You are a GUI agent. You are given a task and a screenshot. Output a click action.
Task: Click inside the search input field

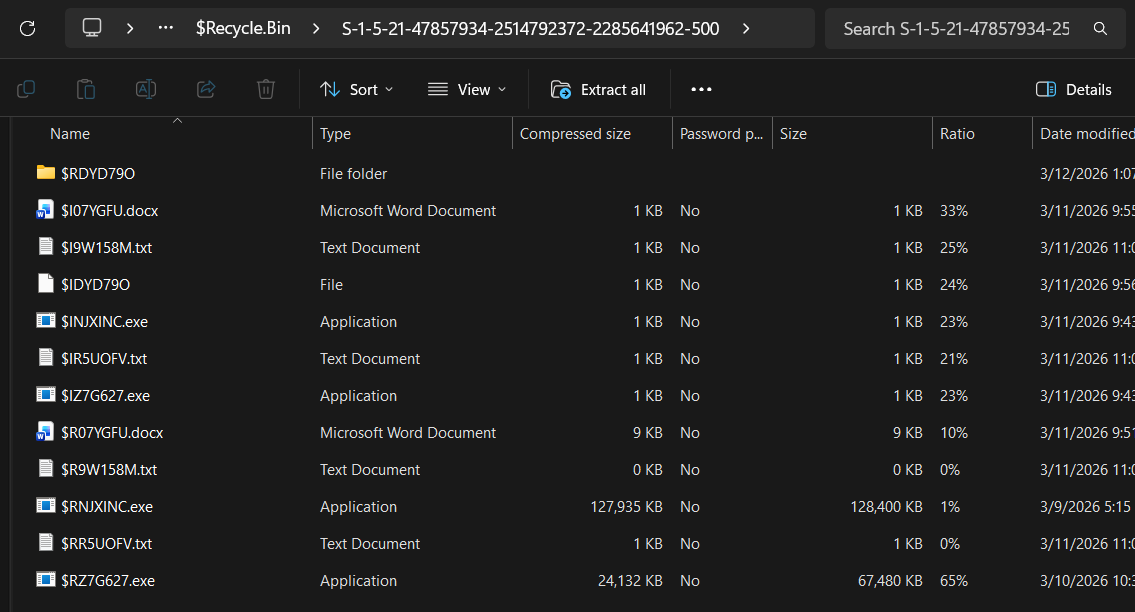955,29
